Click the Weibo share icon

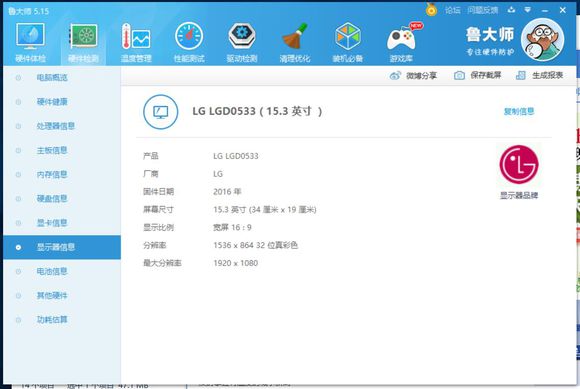[395, 76]
